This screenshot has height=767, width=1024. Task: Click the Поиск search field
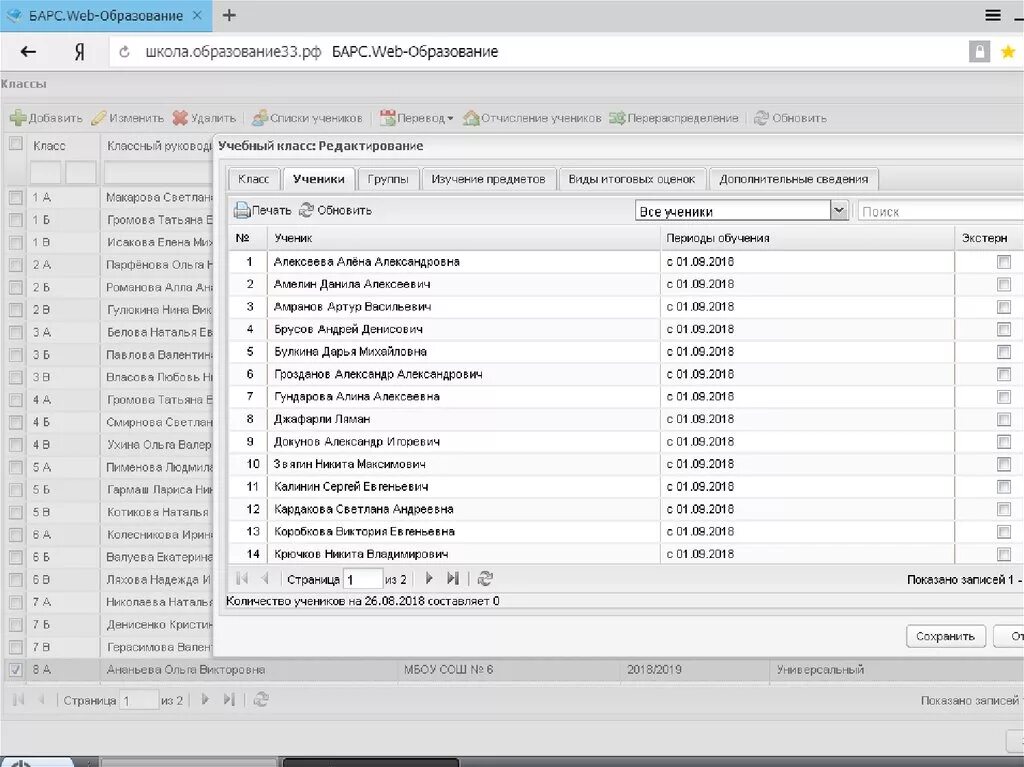pos(940,212)
